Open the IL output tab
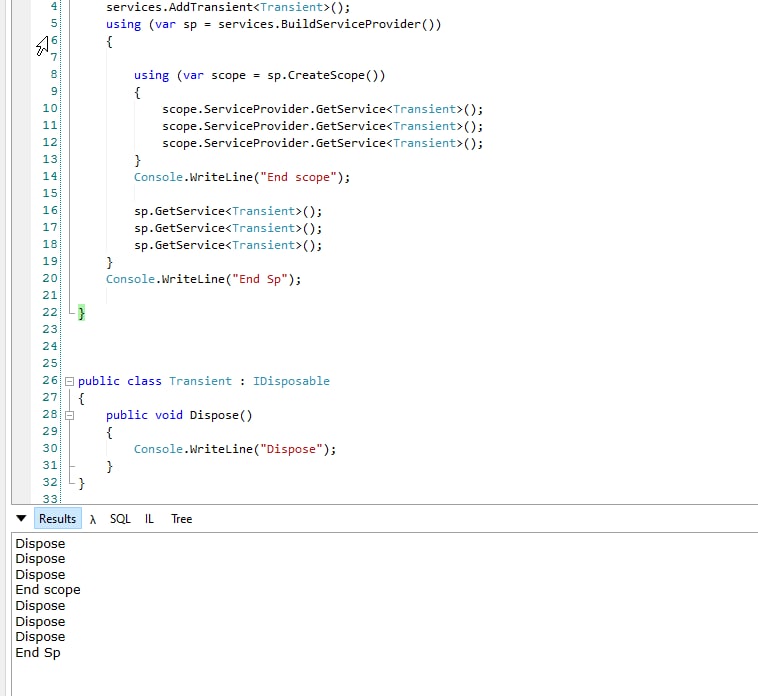 [149, 519]
